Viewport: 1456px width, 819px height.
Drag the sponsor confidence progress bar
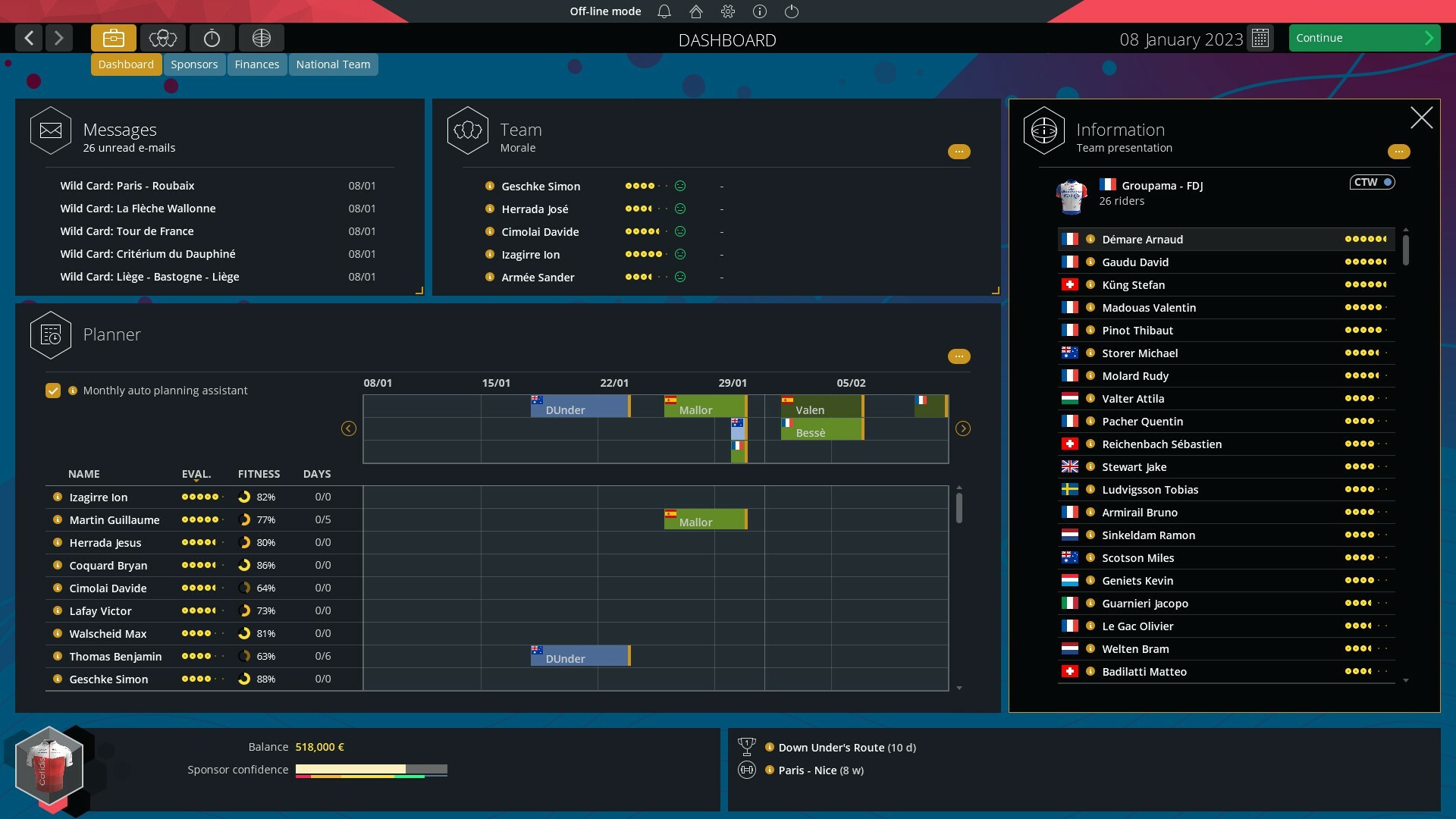coord(372,770)
